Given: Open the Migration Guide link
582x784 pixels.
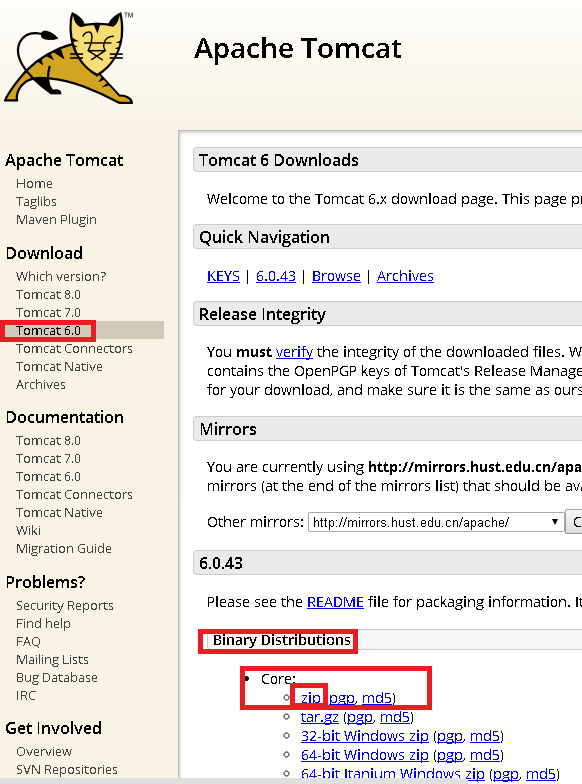Looking at the screenshot, I should [x=64, y=548].
